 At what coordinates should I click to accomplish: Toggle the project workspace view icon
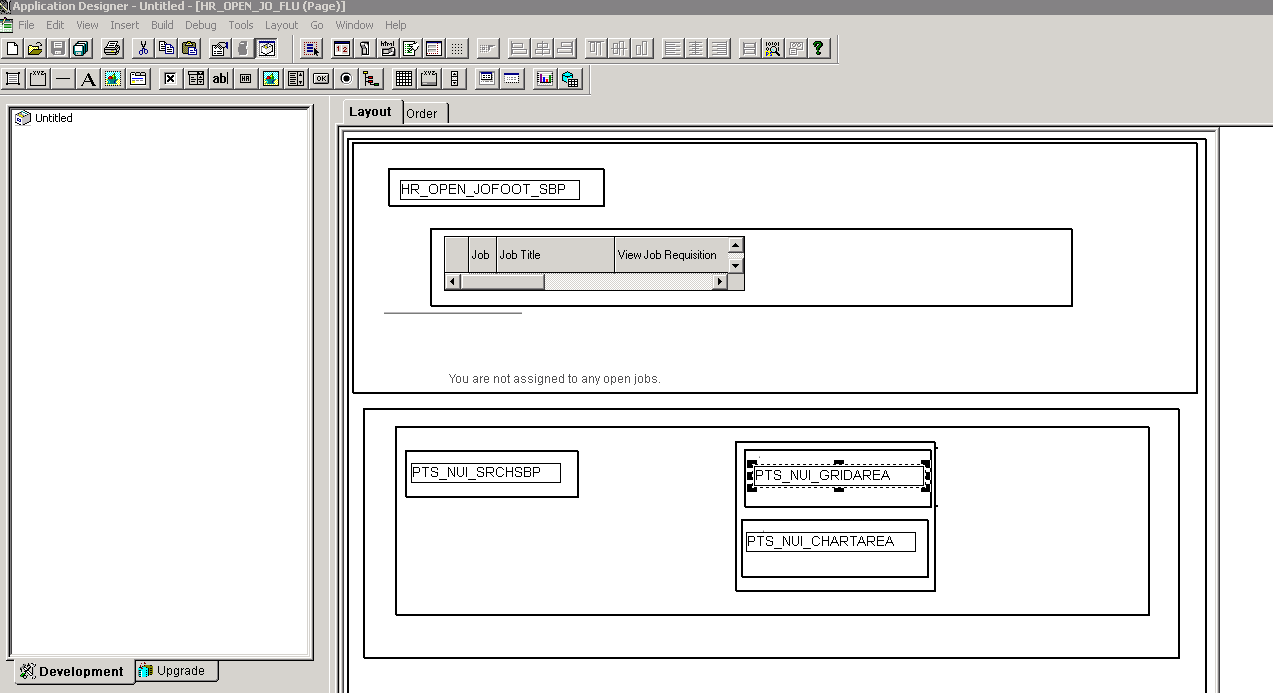tap(266, 48)
